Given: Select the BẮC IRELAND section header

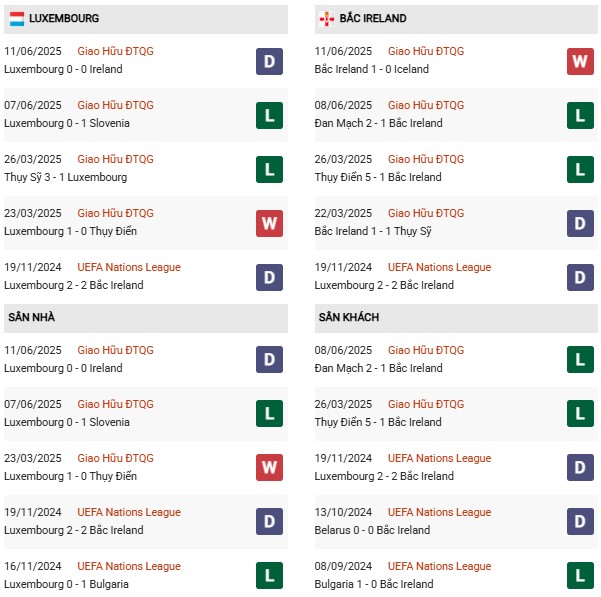Looking at the screenshot, I should pos(373,19).
